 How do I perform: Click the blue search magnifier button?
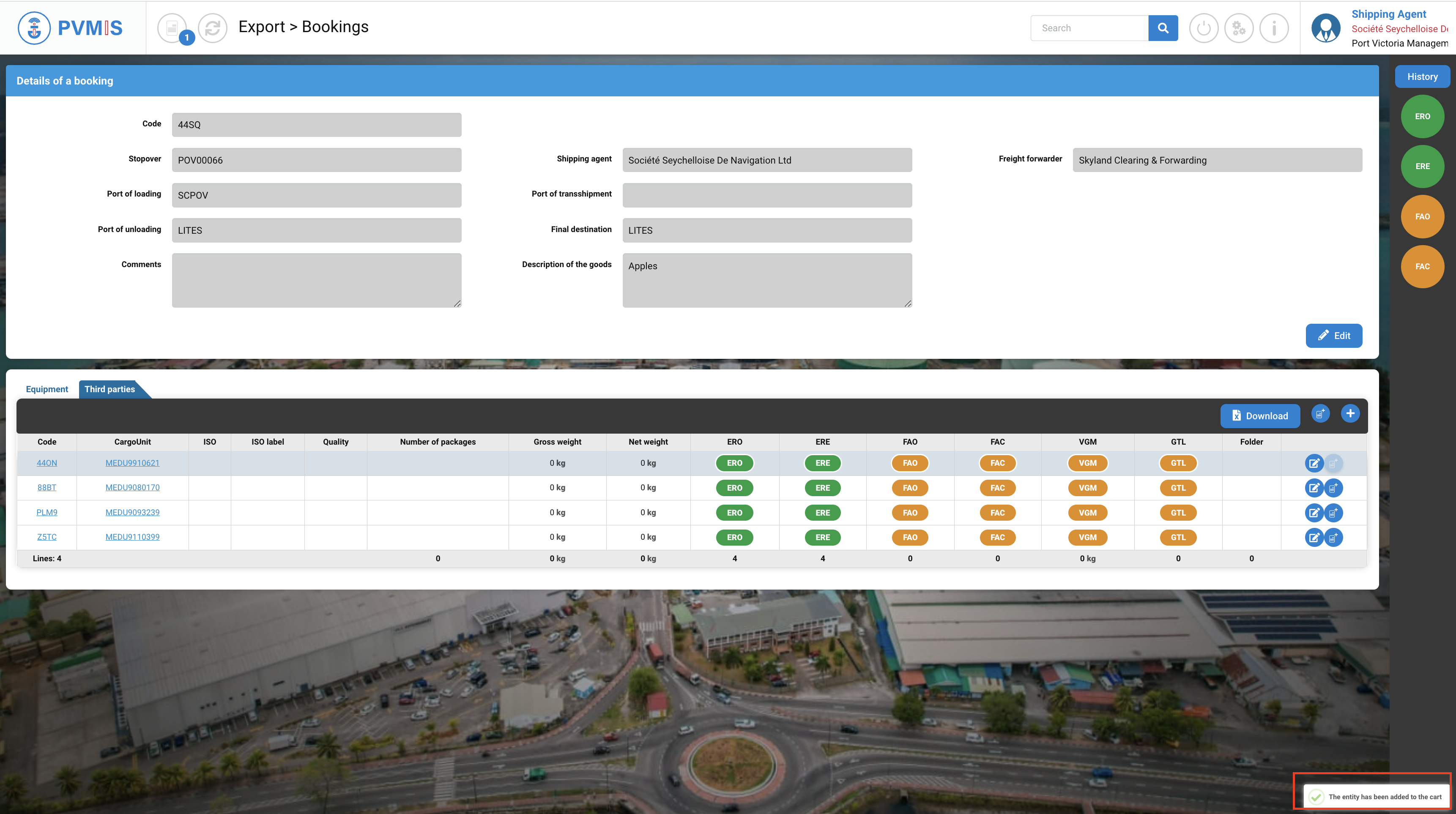pos(1163,27)
